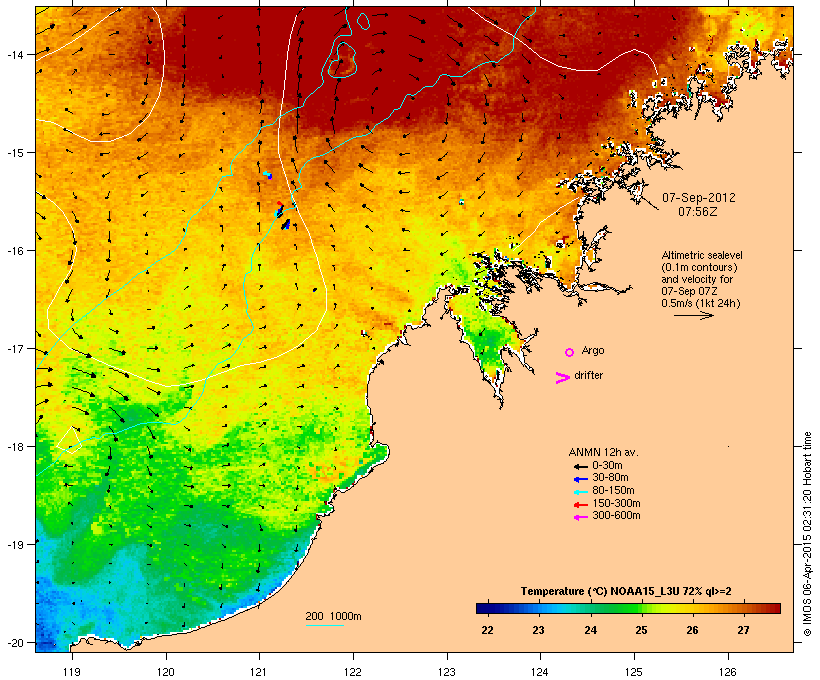Click the '200 1000m' bathymetry label
The height and width of the screenshot is (680, 820).
(333, 616)
